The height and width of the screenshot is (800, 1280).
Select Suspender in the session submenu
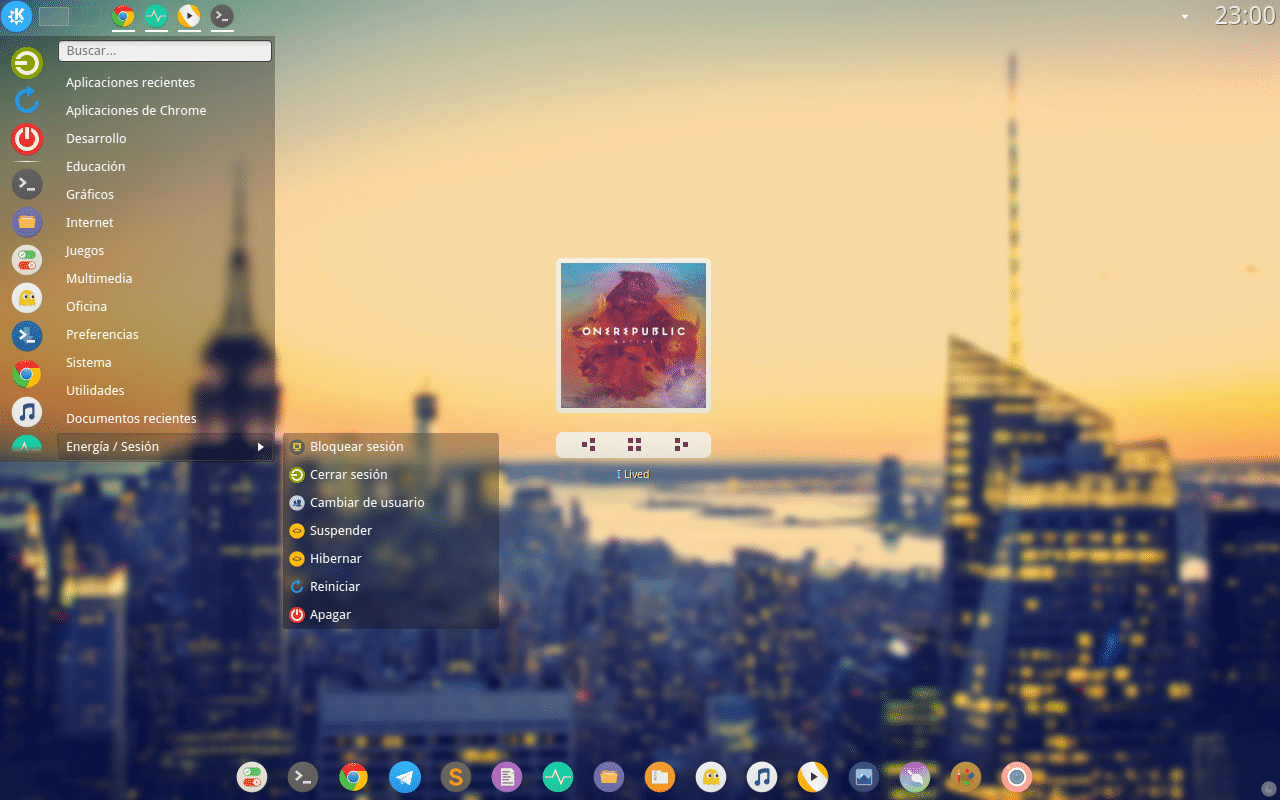(390, 531)
